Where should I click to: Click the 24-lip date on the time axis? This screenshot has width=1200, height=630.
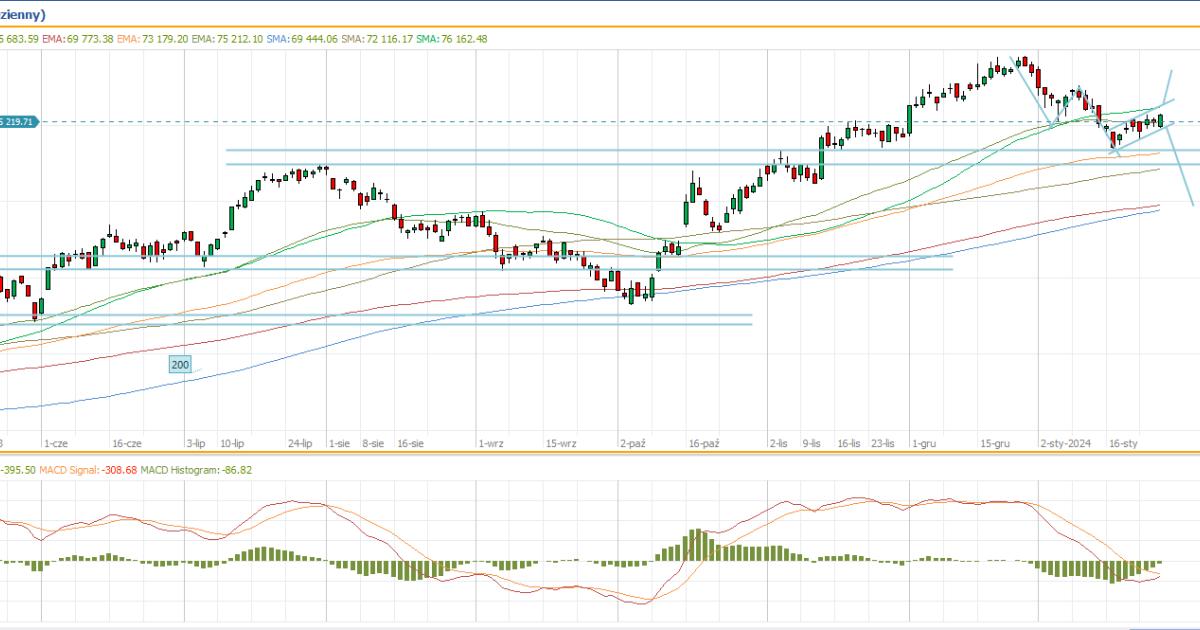tap(300, 442)
